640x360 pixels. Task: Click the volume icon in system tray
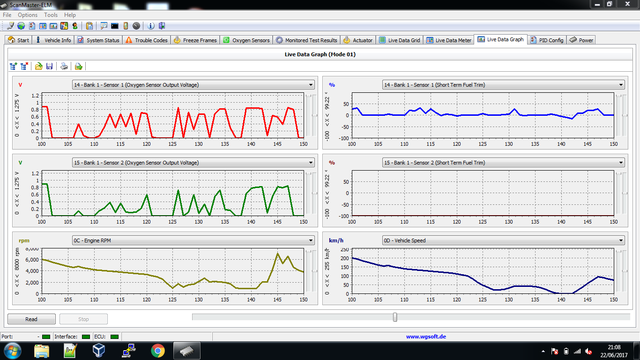coord(588,351)
